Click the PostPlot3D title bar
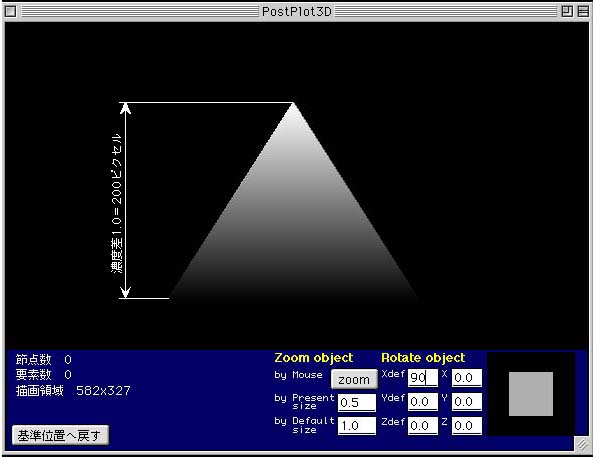 coord(297,11)
